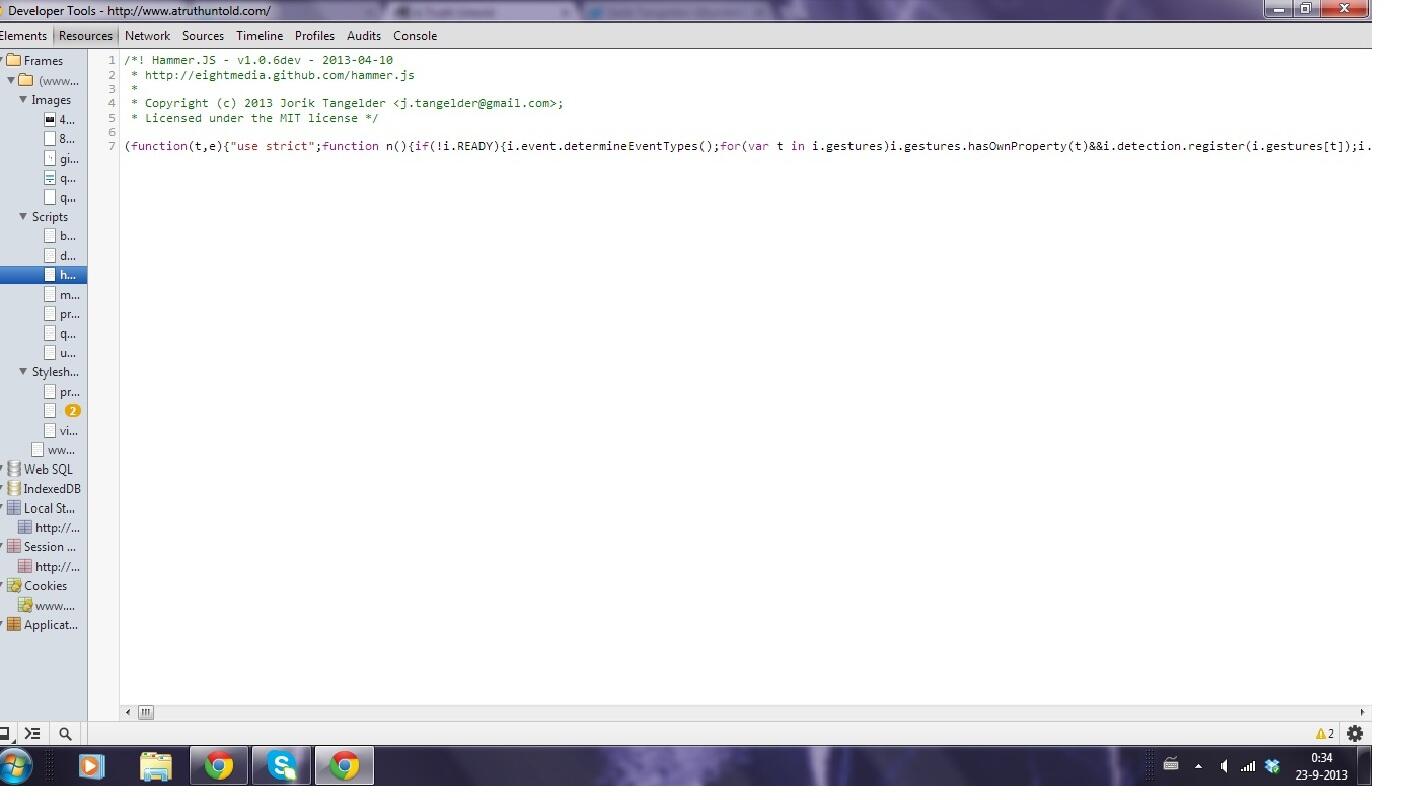Click the first Chrome taskbar icon beside Explorer
The height and width of the screenshot is (800, 1404).
pyautogui.click(x=219, y=767)
